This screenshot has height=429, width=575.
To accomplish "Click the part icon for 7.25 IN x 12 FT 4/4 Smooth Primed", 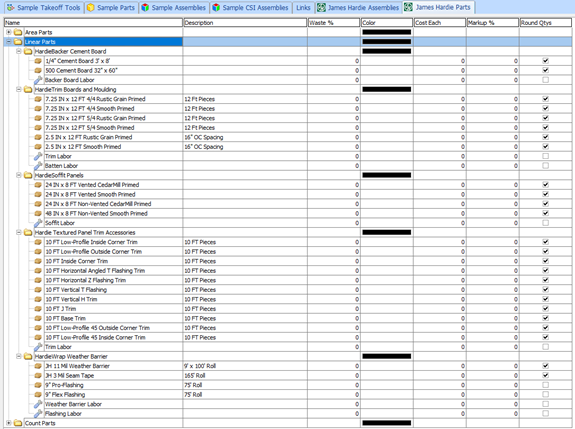I will click(38, 109).
